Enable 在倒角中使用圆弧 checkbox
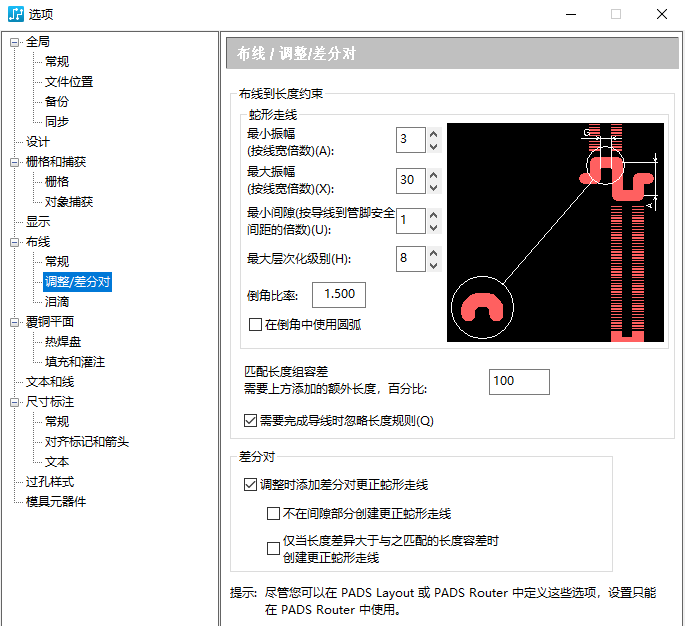 [255, 325]
